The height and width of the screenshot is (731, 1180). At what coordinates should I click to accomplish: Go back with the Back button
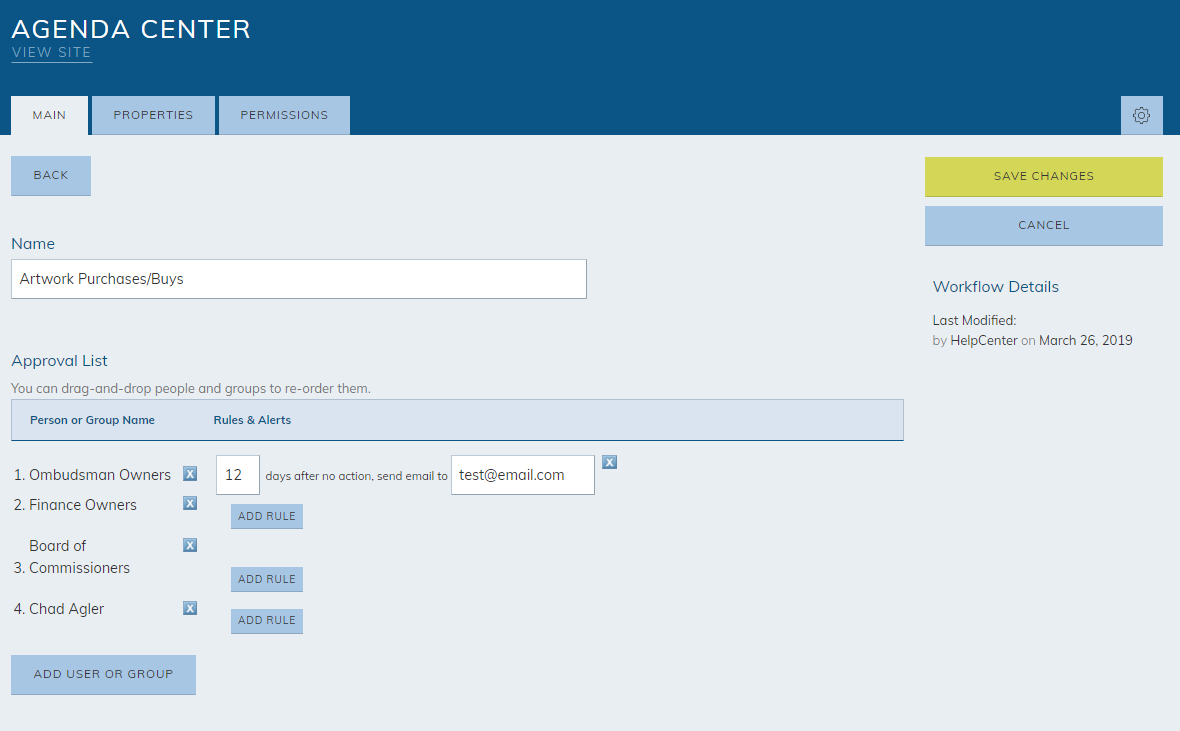[x=51, y=175]
